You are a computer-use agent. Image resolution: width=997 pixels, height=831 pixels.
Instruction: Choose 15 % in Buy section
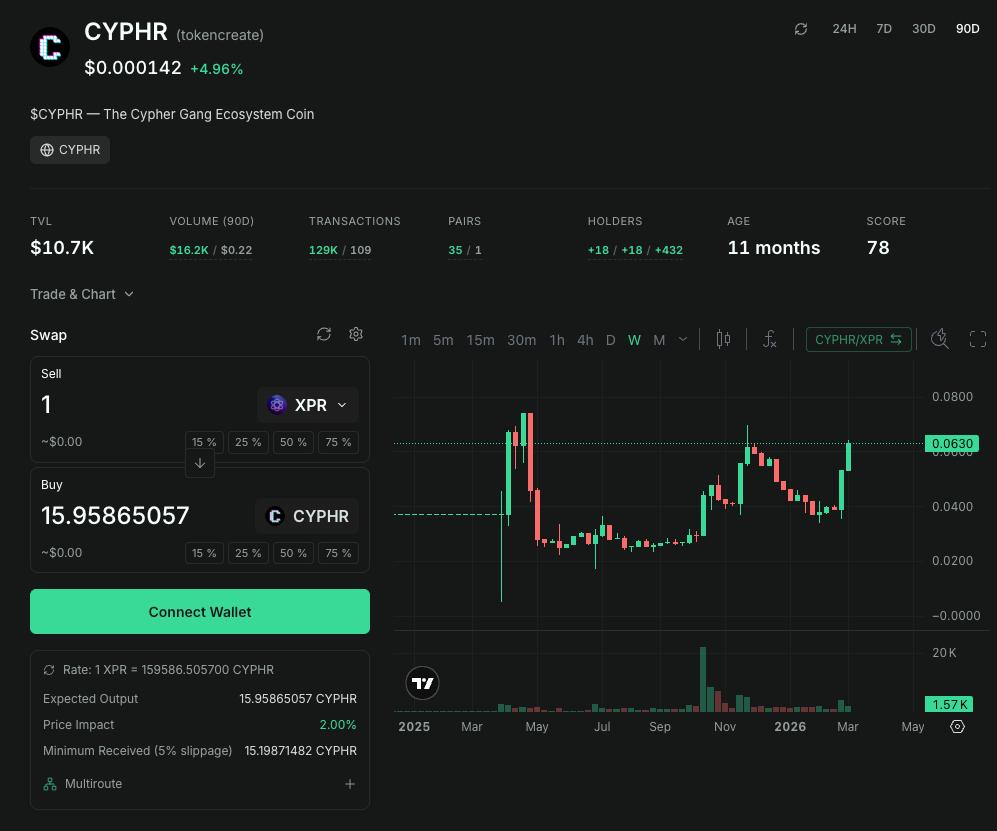[x=204, y=553]
